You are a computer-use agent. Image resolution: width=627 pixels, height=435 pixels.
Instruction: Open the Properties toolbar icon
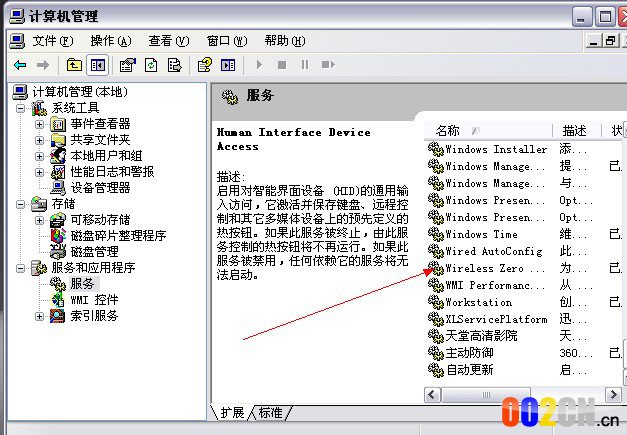(128, 65)
